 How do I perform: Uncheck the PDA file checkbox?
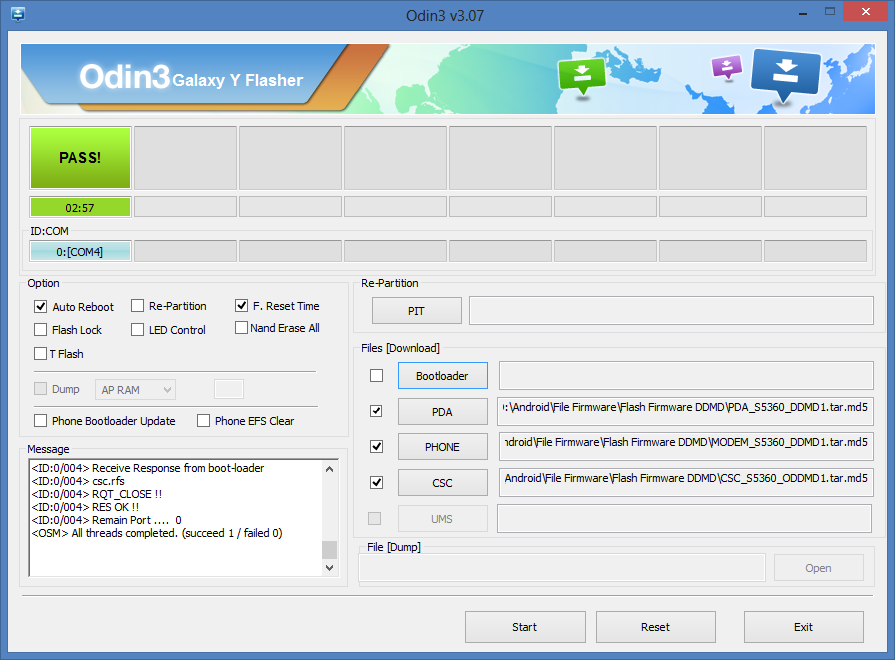376,411
